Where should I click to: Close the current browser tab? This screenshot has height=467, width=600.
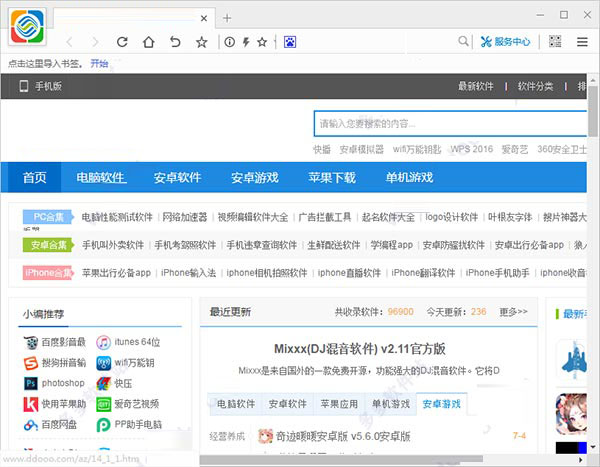tap(204, 18)
